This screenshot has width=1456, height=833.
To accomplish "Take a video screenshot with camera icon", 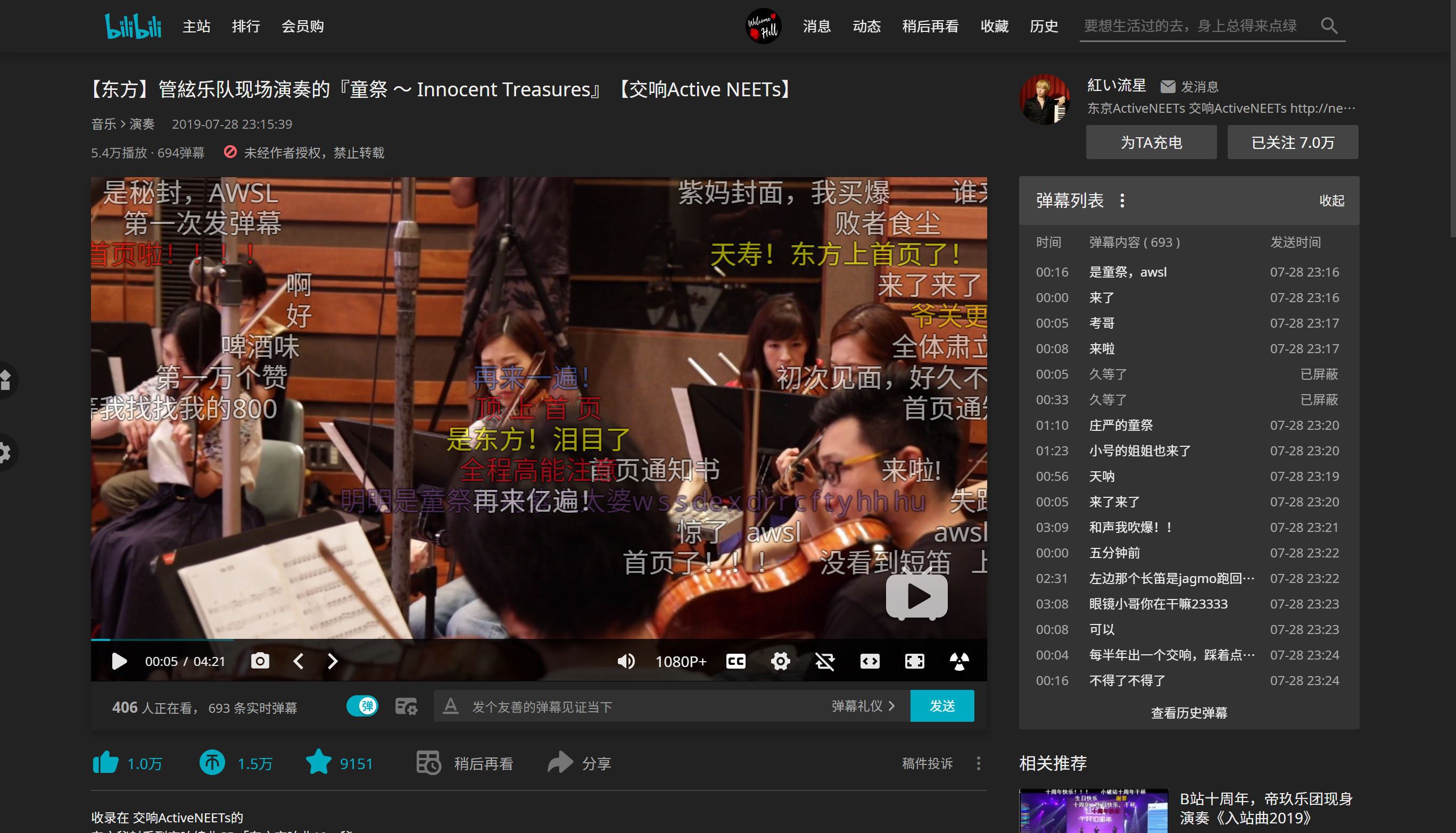I will point(260,661).
